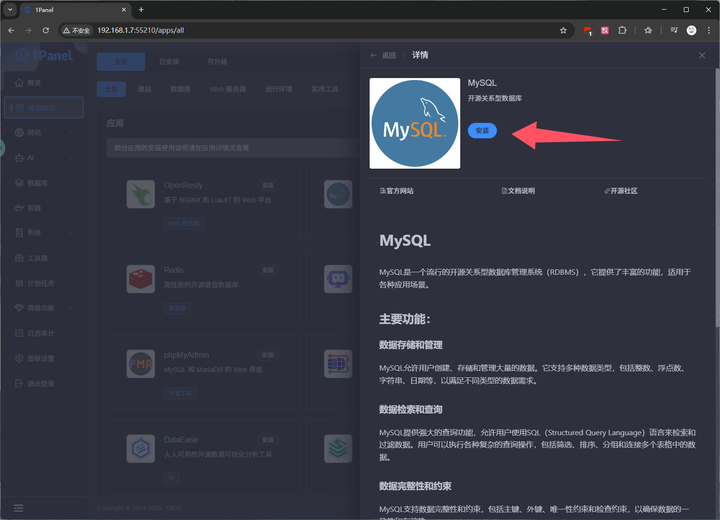This screenshot has height=520, width=720.
Task: Filter apps by 数据库 category tab
Action: coord(180,89)
